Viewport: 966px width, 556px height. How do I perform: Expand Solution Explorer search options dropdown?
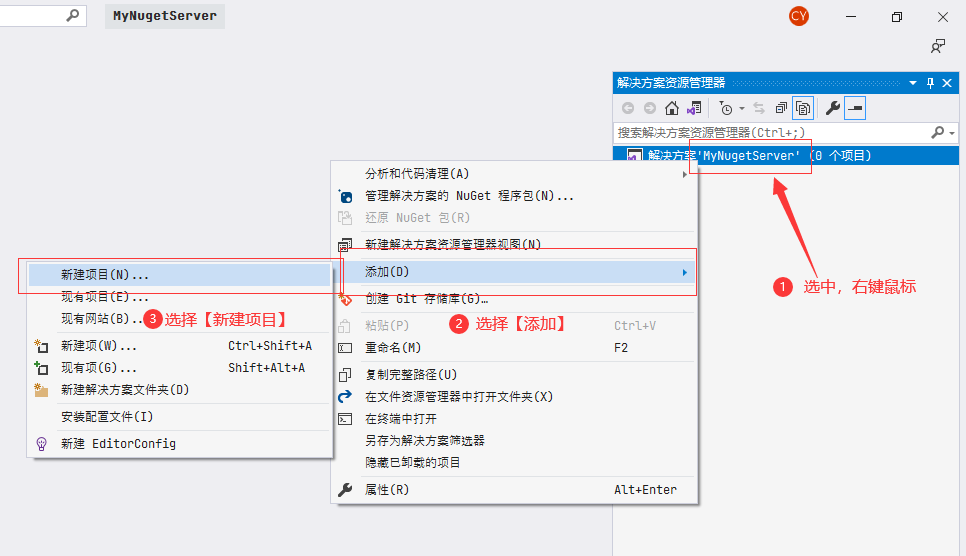952,133
